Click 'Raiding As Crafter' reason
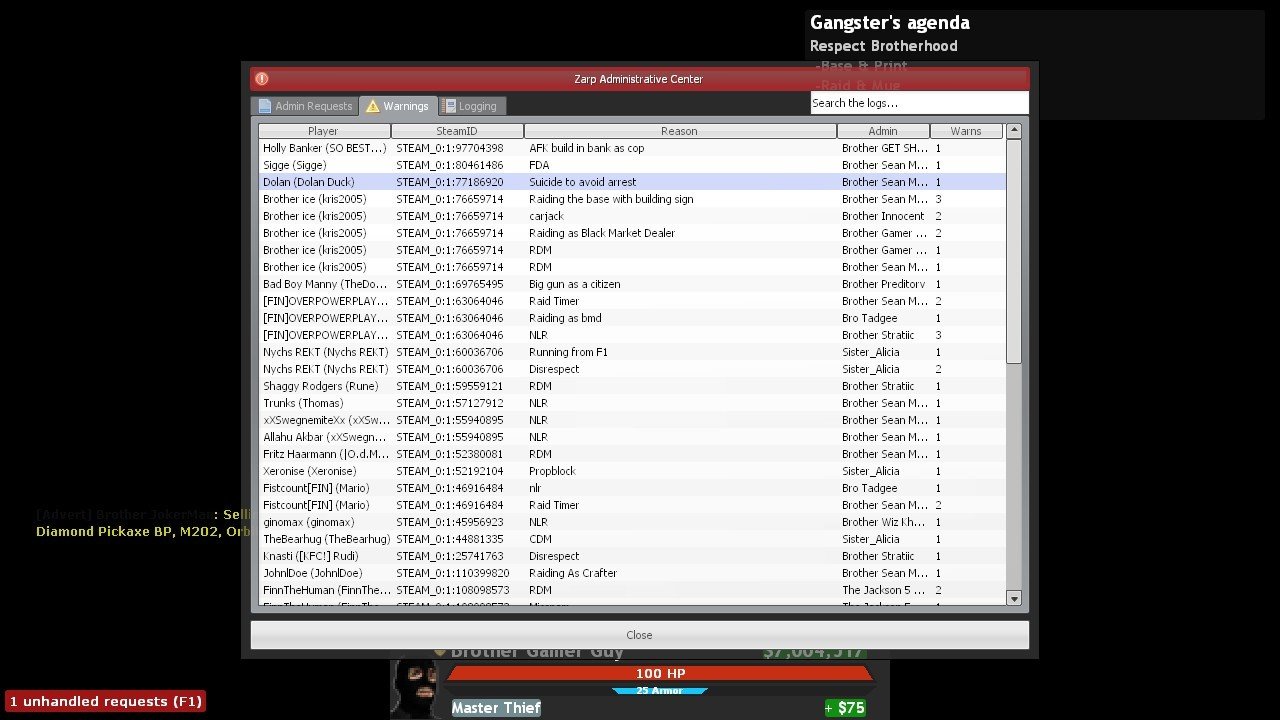1280x720 pixels. pyautogui.click(x=573, y=573)
